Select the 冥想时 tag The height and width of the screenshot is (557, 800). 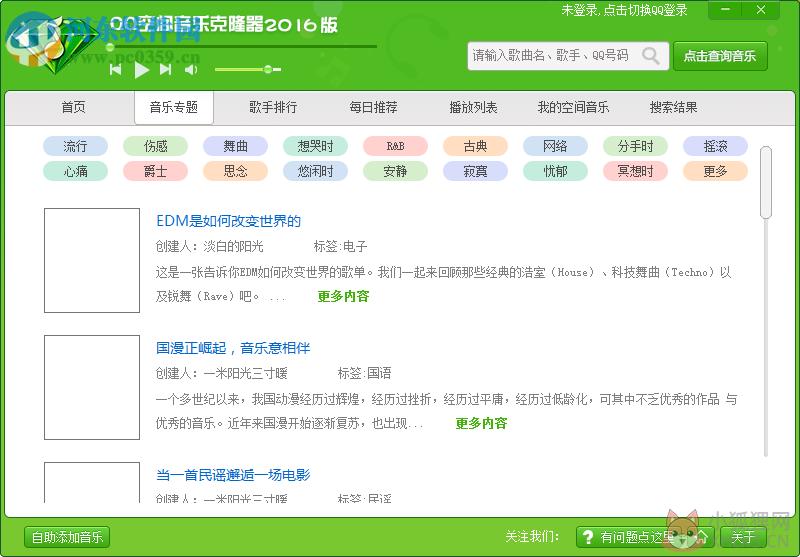tap(635, 171)
